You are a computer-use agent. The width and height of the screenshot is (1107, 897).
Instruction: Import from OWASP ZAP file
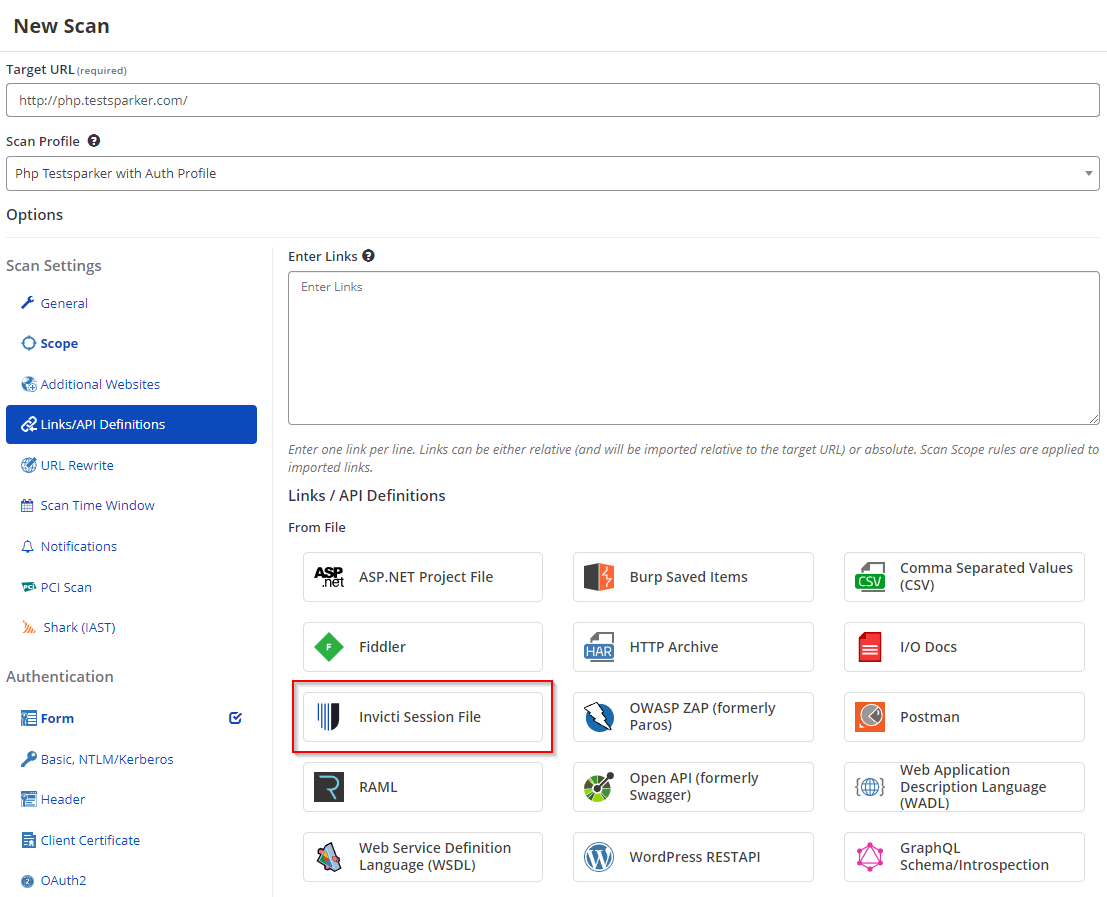693,716
